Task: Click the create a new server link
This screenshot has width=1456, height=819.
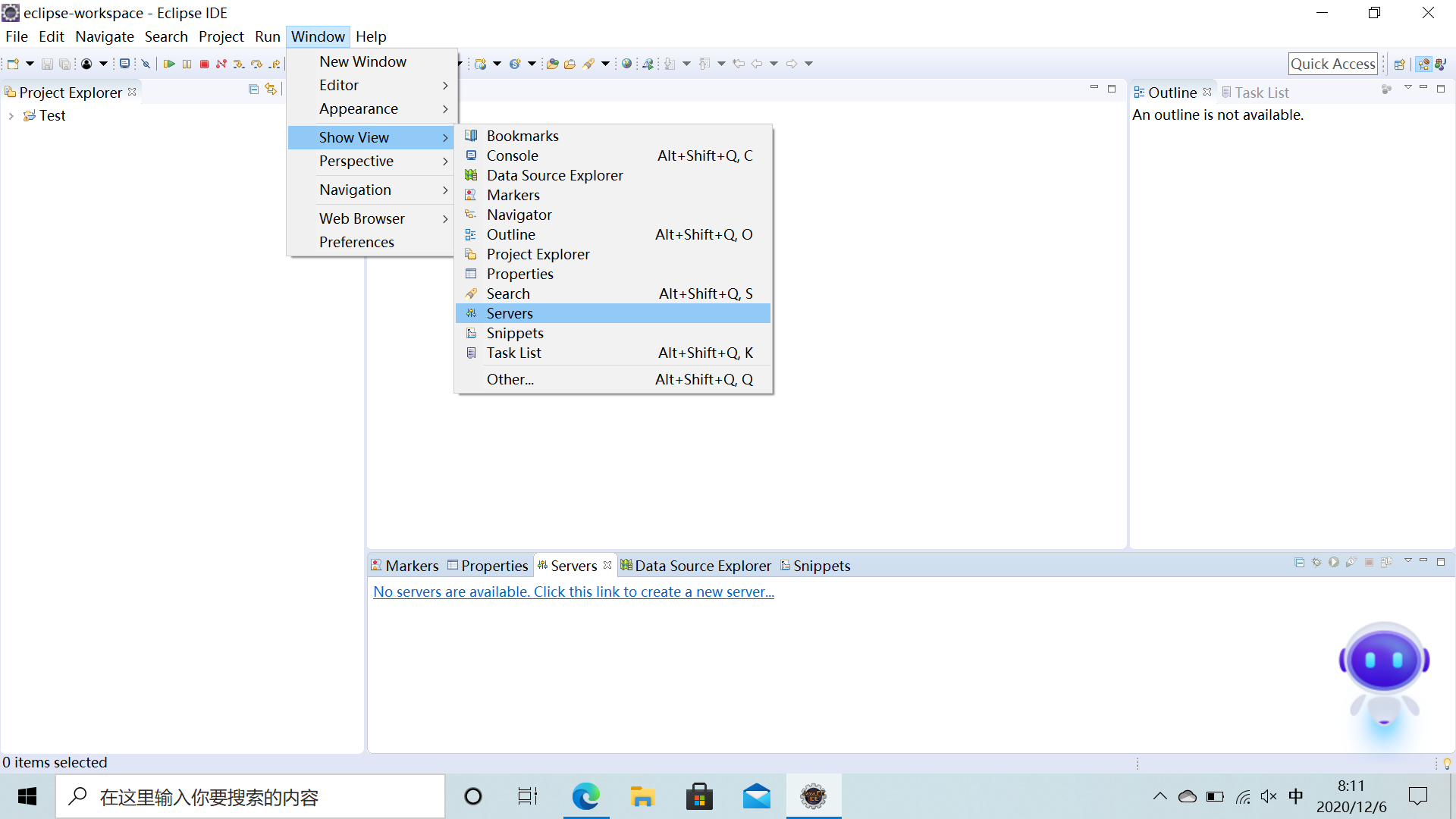Action: coord(573,591)
